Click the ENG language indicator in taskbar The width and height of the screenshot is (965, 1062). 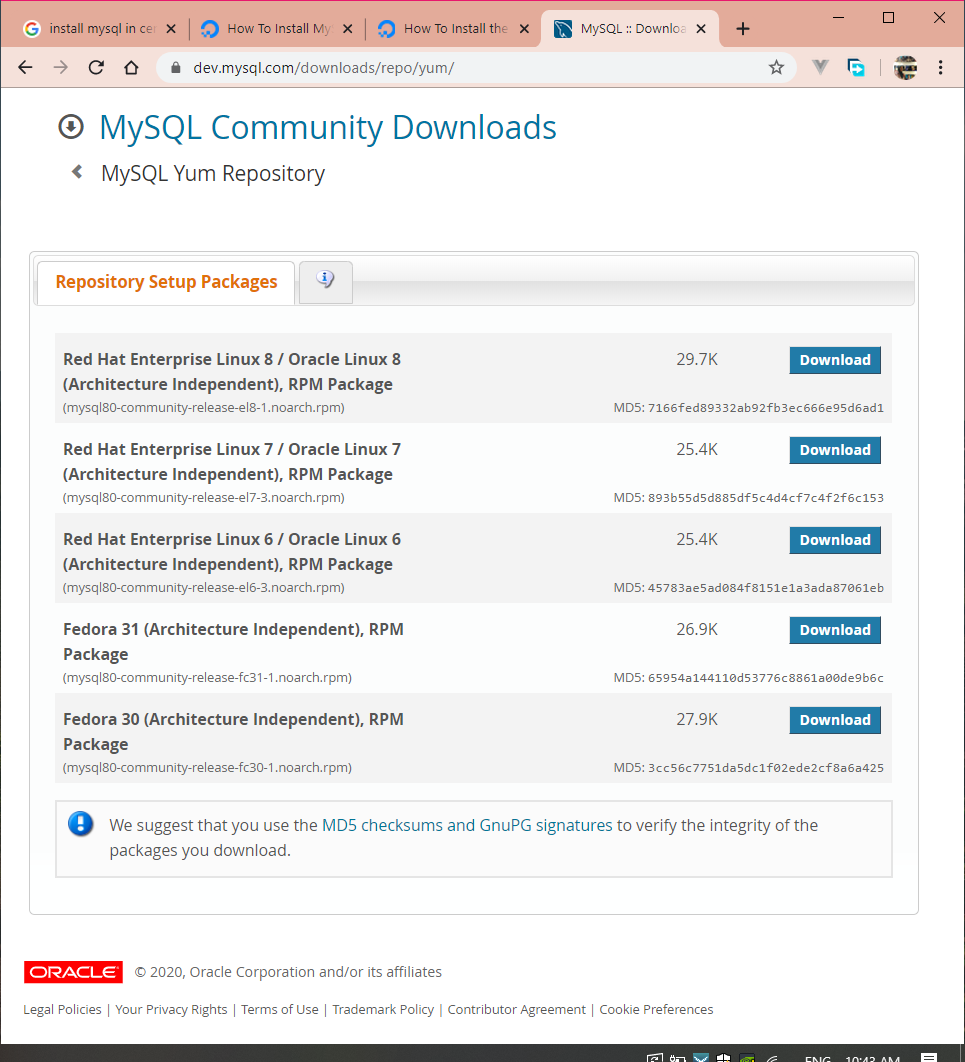coord(817,1059)
